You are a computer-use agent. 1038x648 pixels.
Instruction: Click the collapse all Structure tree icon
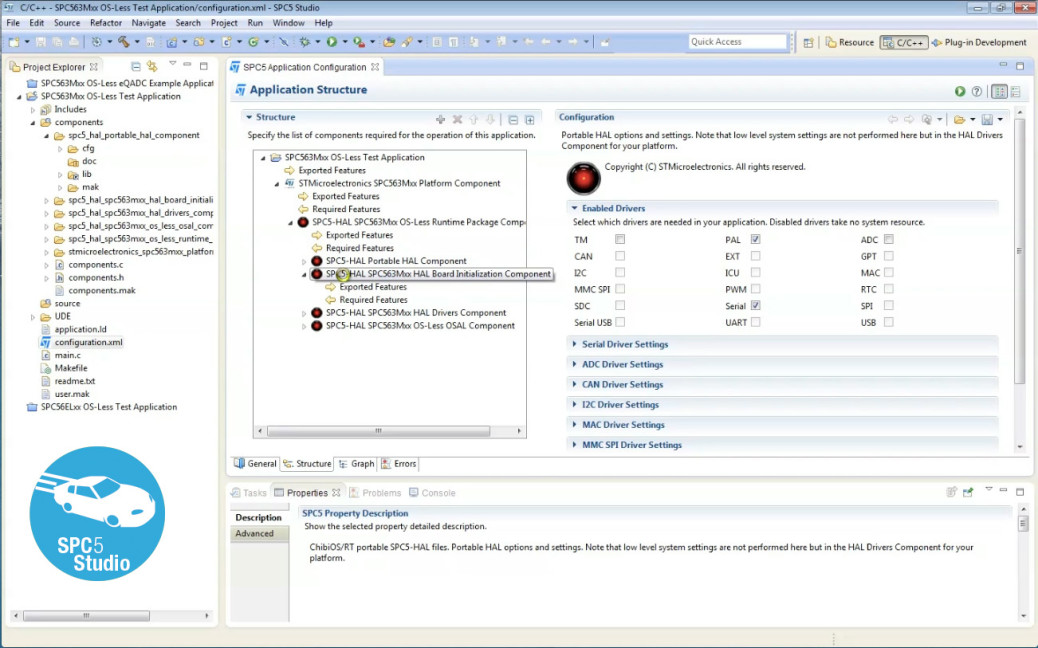[513, 120]
